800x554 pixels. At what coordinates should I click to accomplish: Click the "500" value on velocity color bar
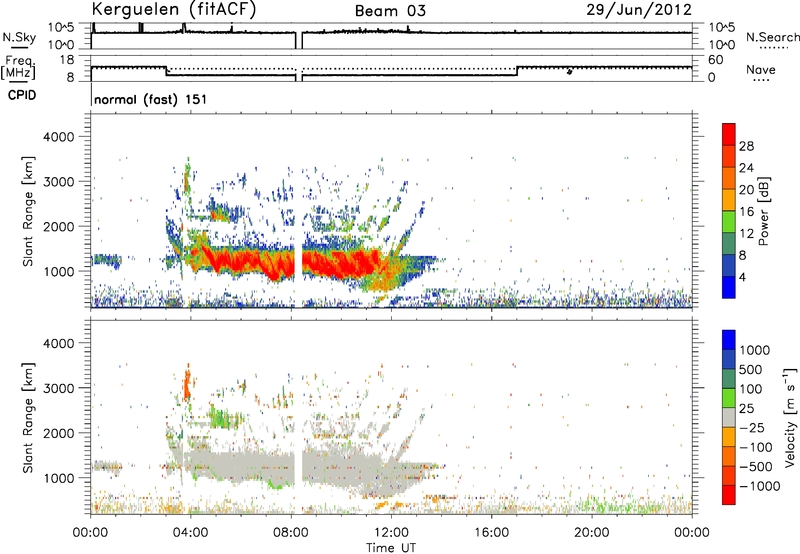point(751,370)
